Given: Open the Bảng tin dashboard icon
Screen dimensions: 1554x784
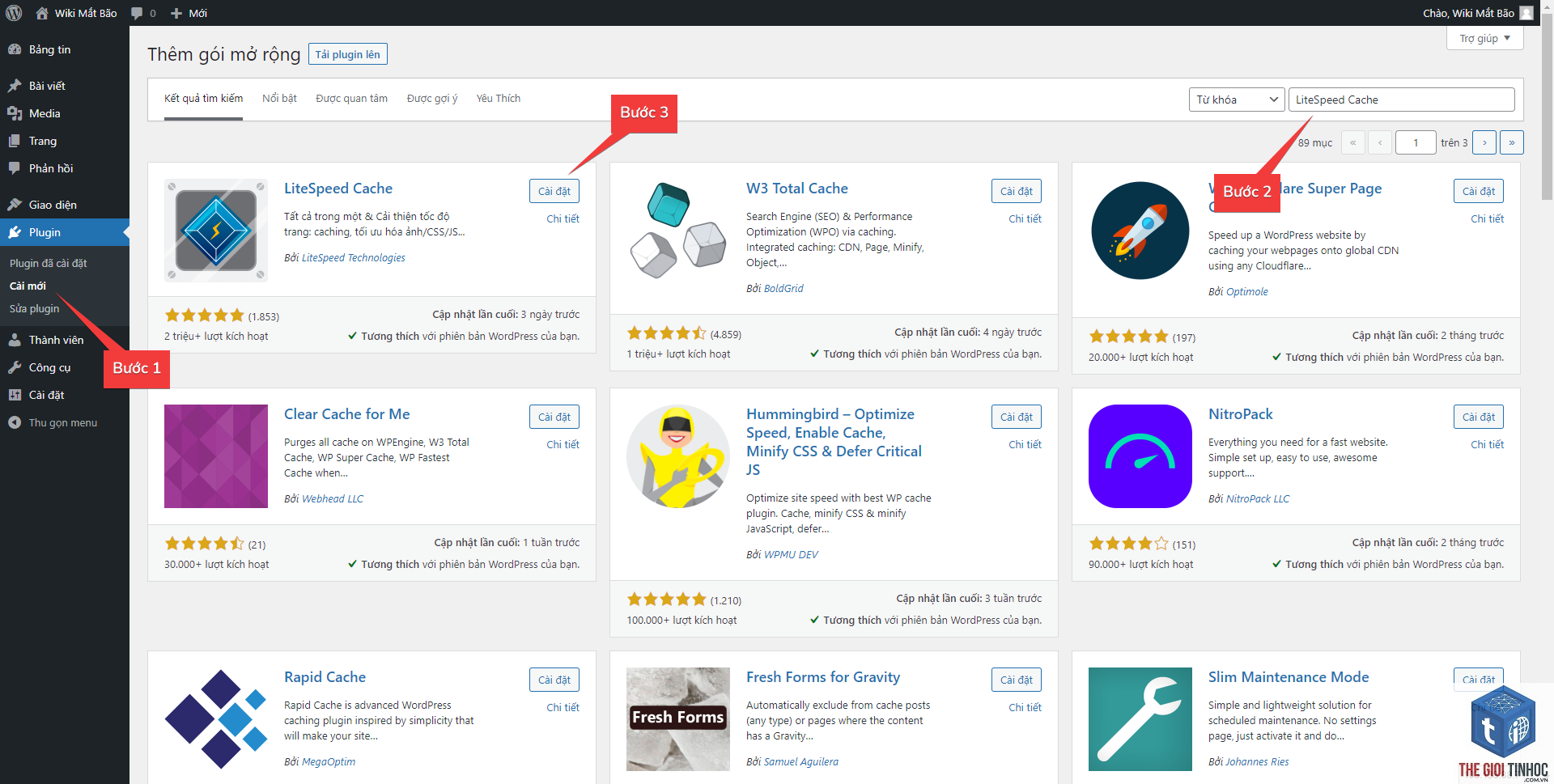Looking at the screenshot, I should pyautogui.click(x=15, y=49).
